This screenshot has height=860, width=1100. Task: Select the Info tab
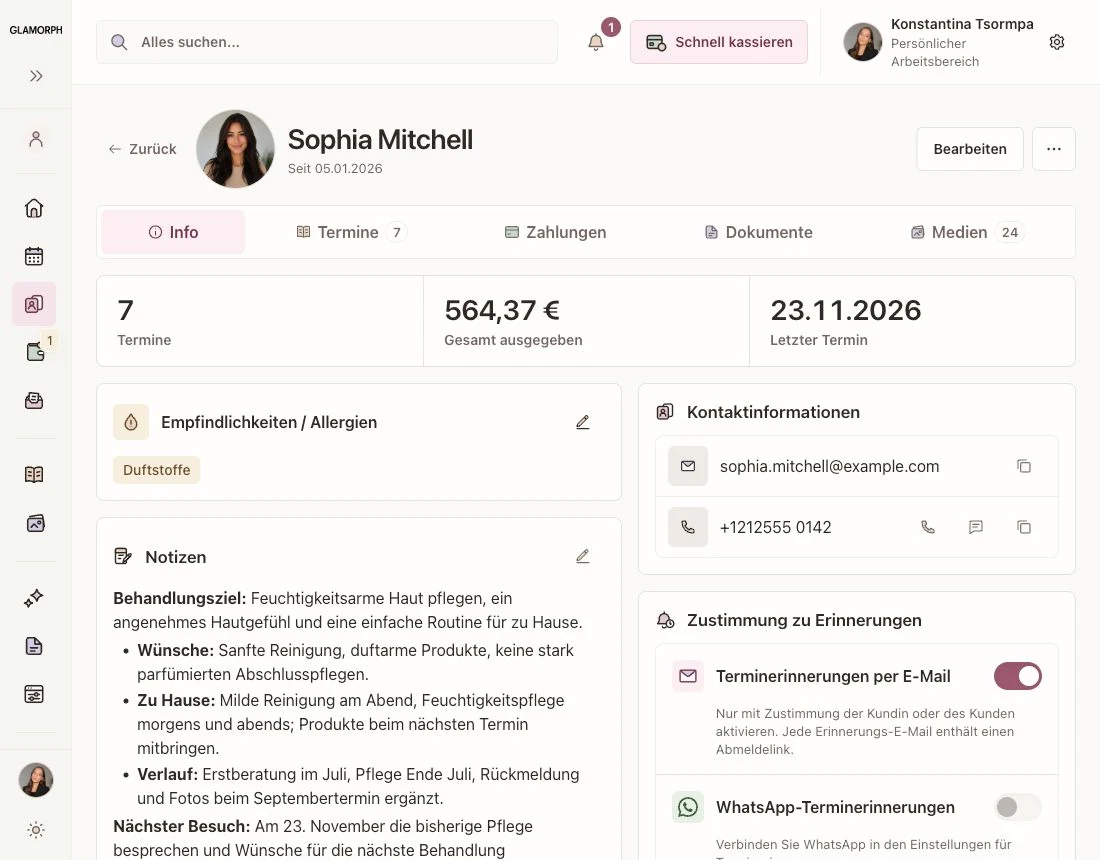point(173,232)
